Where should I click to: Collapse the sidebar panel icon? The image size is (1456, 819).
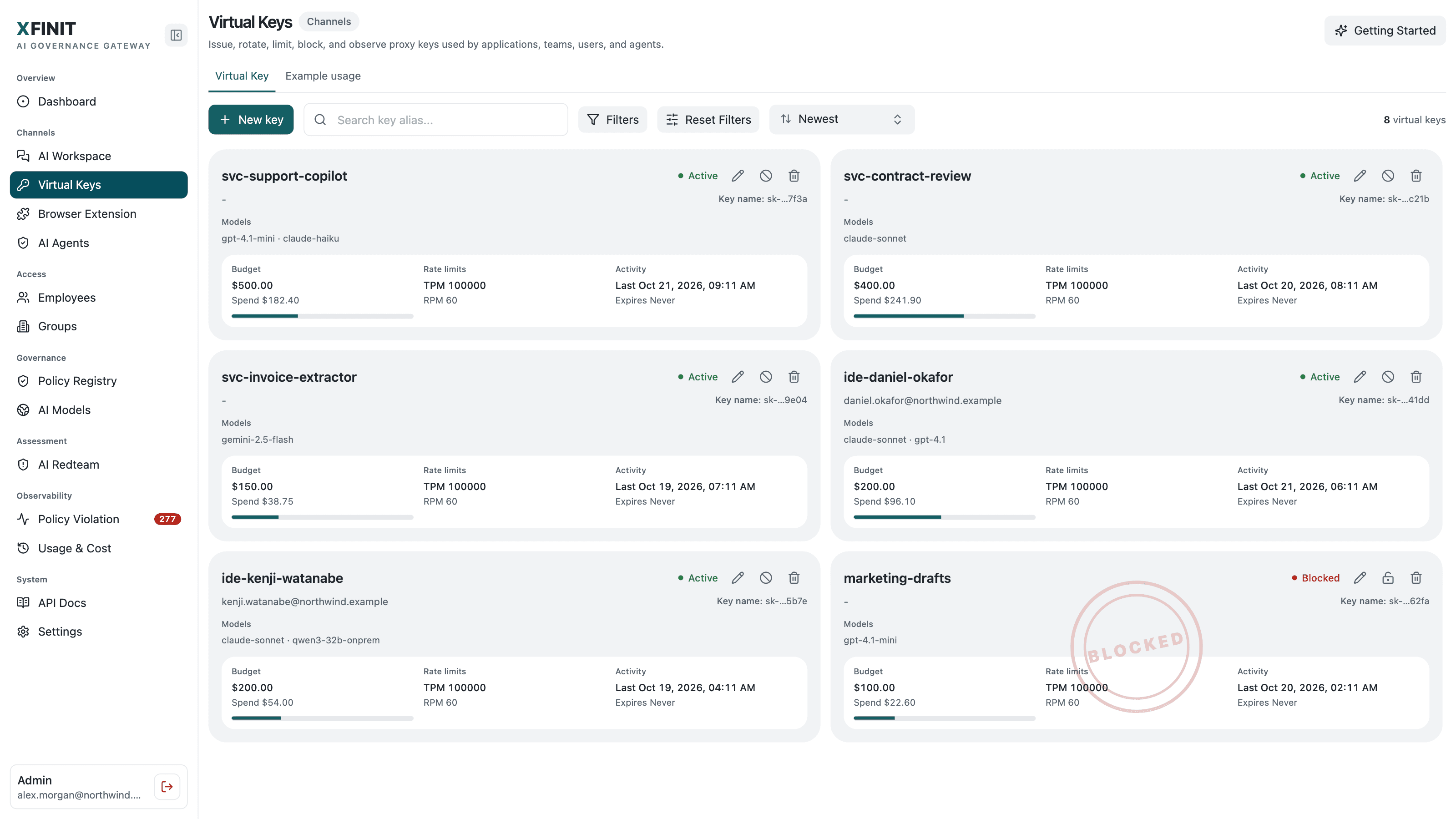coord(176,35)
